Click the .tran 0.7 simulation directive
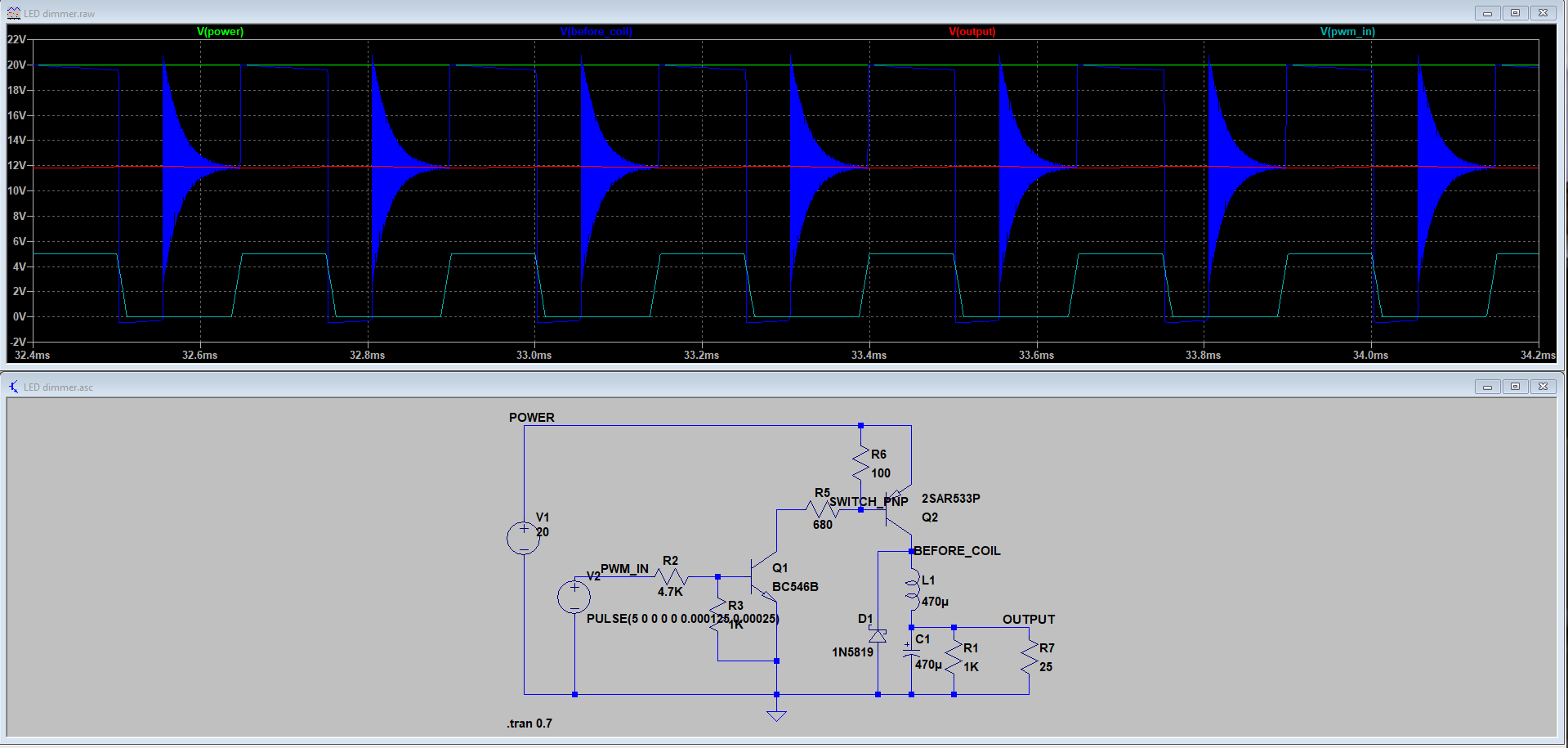 (529, 723)
